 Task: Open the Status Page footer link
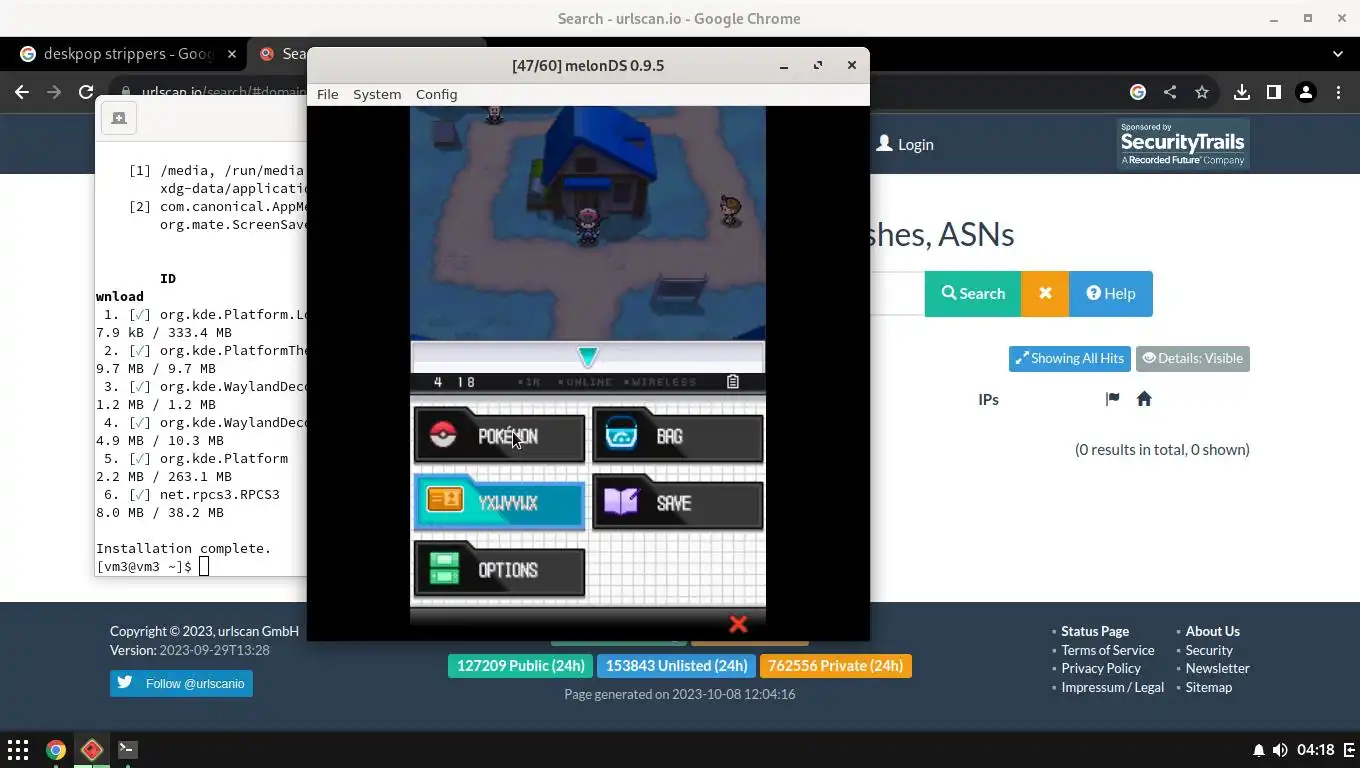(x=1095, y=631)
